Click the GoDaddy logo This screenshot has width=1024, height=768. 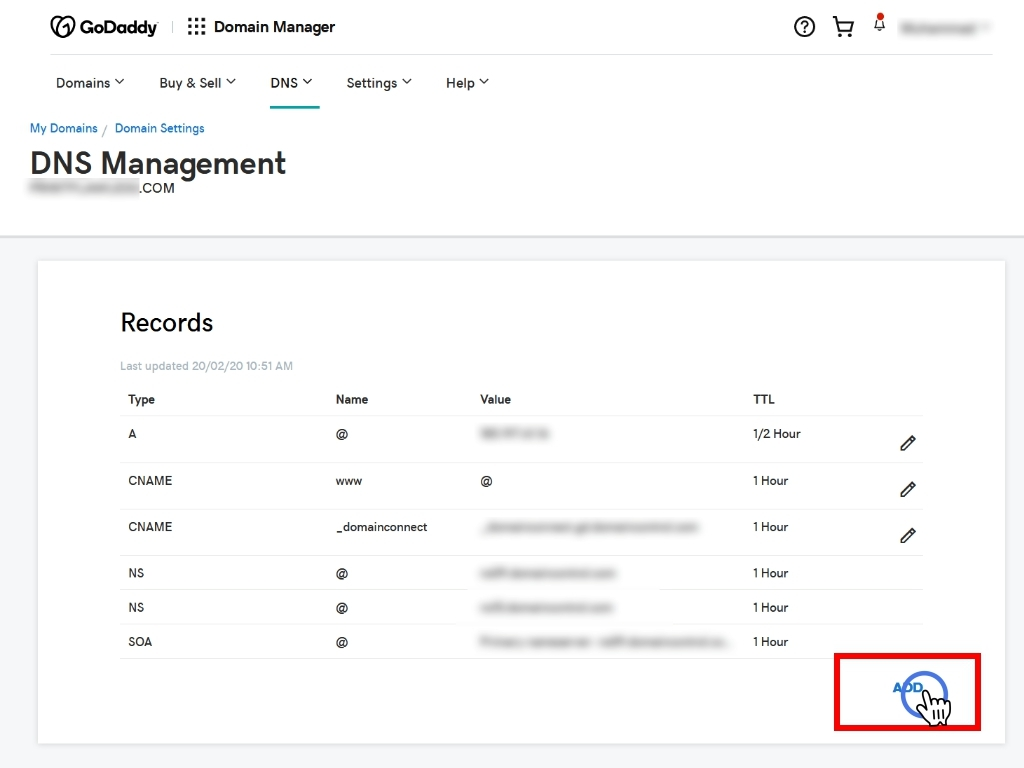click(x=104, y=27)
